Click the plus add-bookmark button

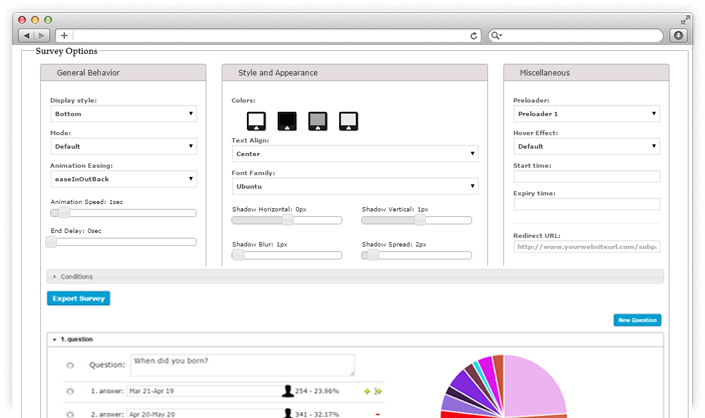click(64, 36)
